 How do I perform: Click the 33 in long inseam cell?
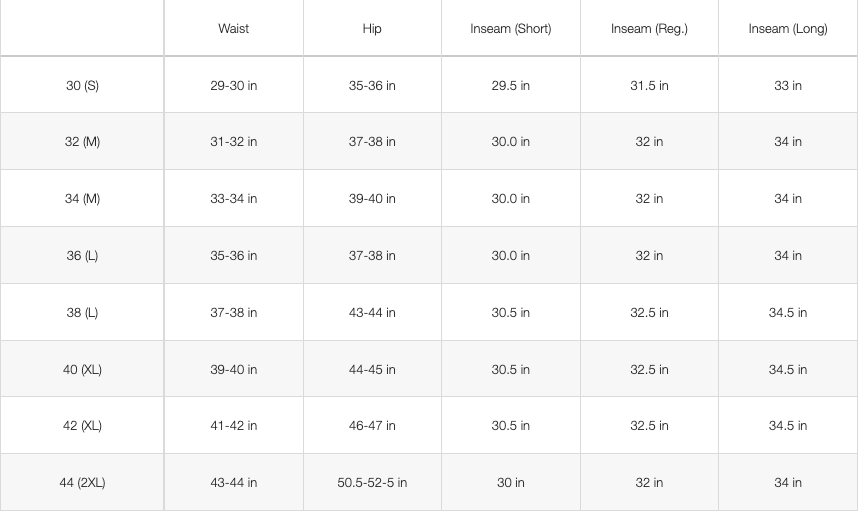(x=788, y=86)
